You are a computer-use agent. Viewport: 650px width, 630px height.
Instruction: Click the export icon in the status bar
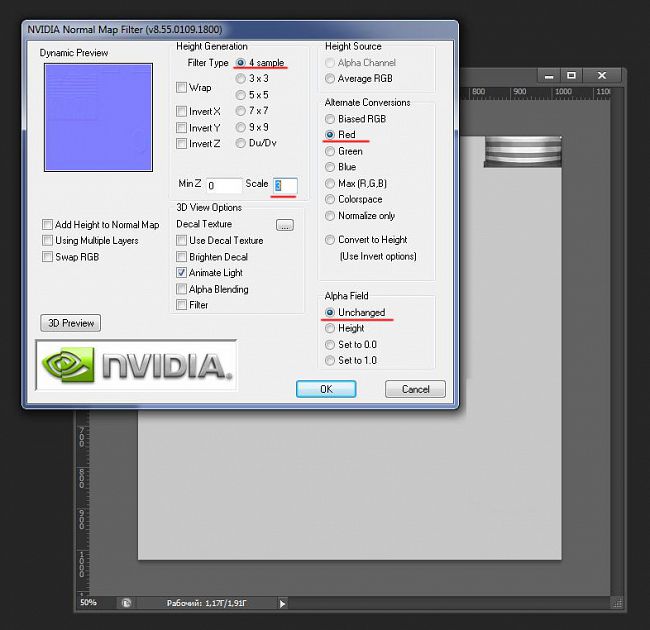click(x=127, y=603)
